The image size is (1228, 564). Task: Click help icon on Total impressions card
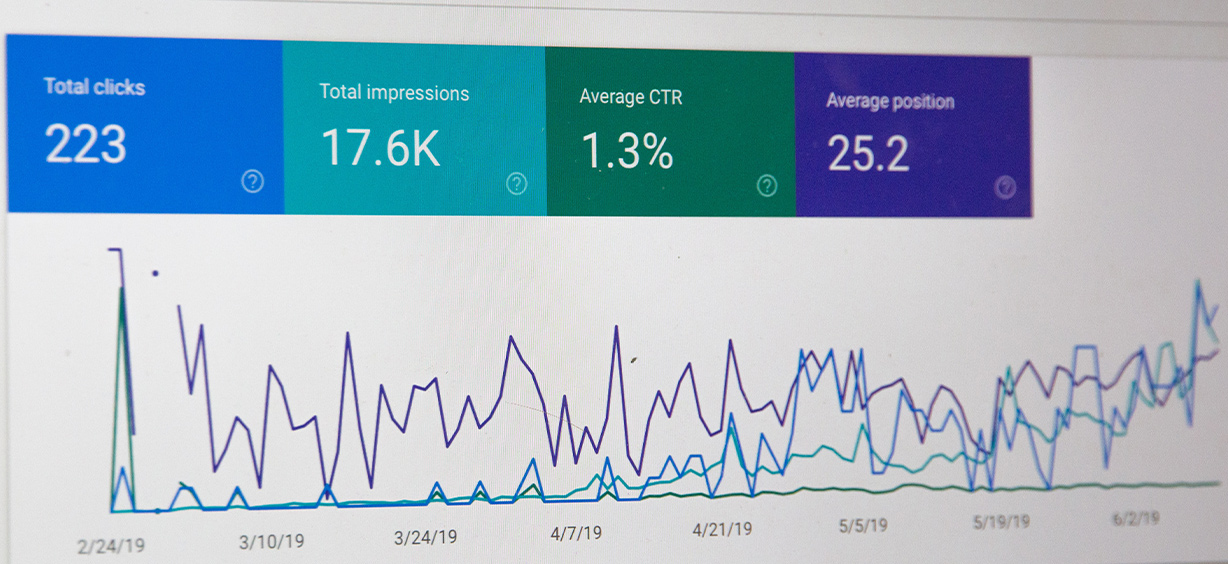tap(516, 183)
